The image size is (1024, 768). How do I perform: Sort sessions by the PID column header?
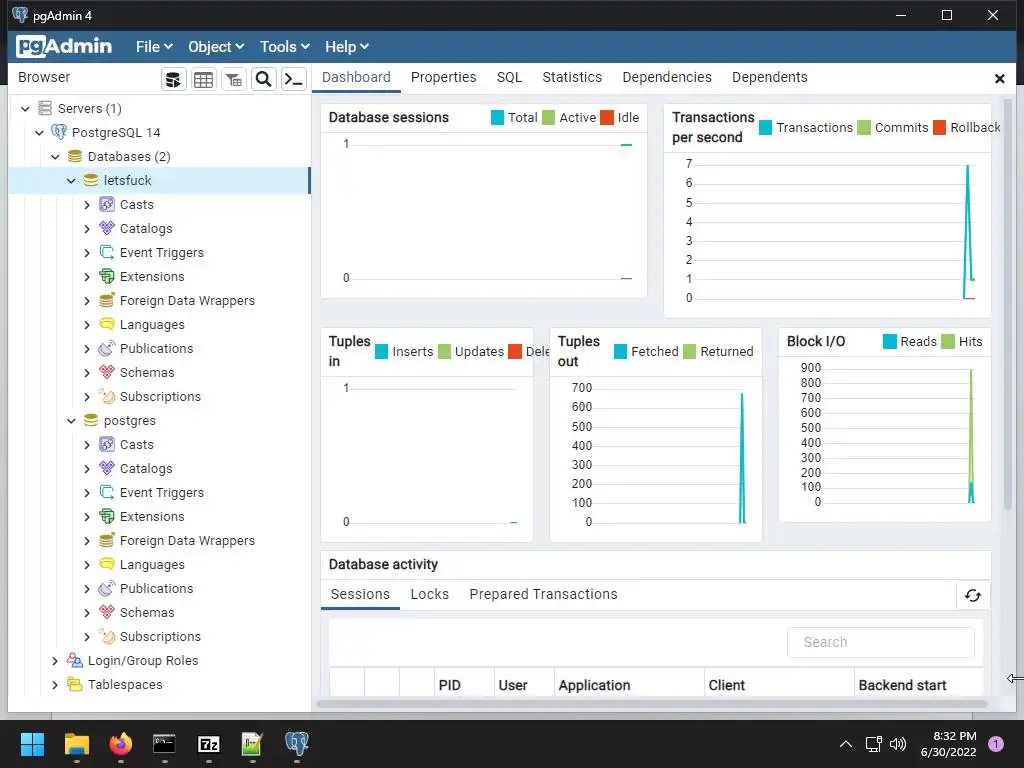(464, 685)
